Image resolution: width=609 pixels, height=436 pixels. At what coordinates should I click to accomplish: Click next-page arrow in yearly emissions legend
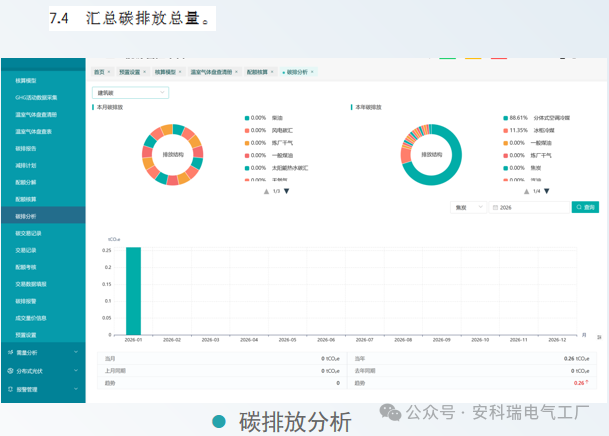point(547,191)
